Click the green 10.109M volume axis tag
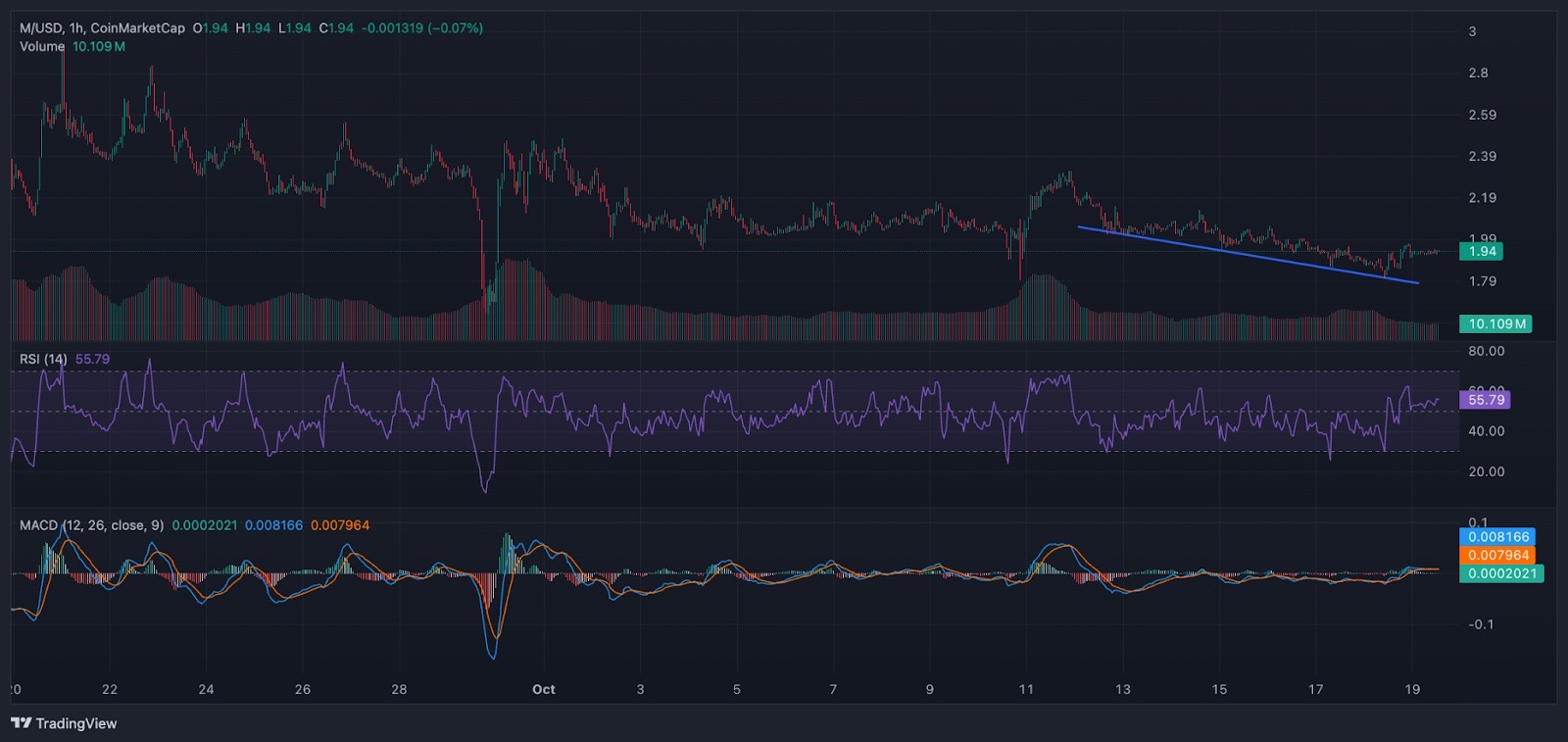 point(1495,323)
